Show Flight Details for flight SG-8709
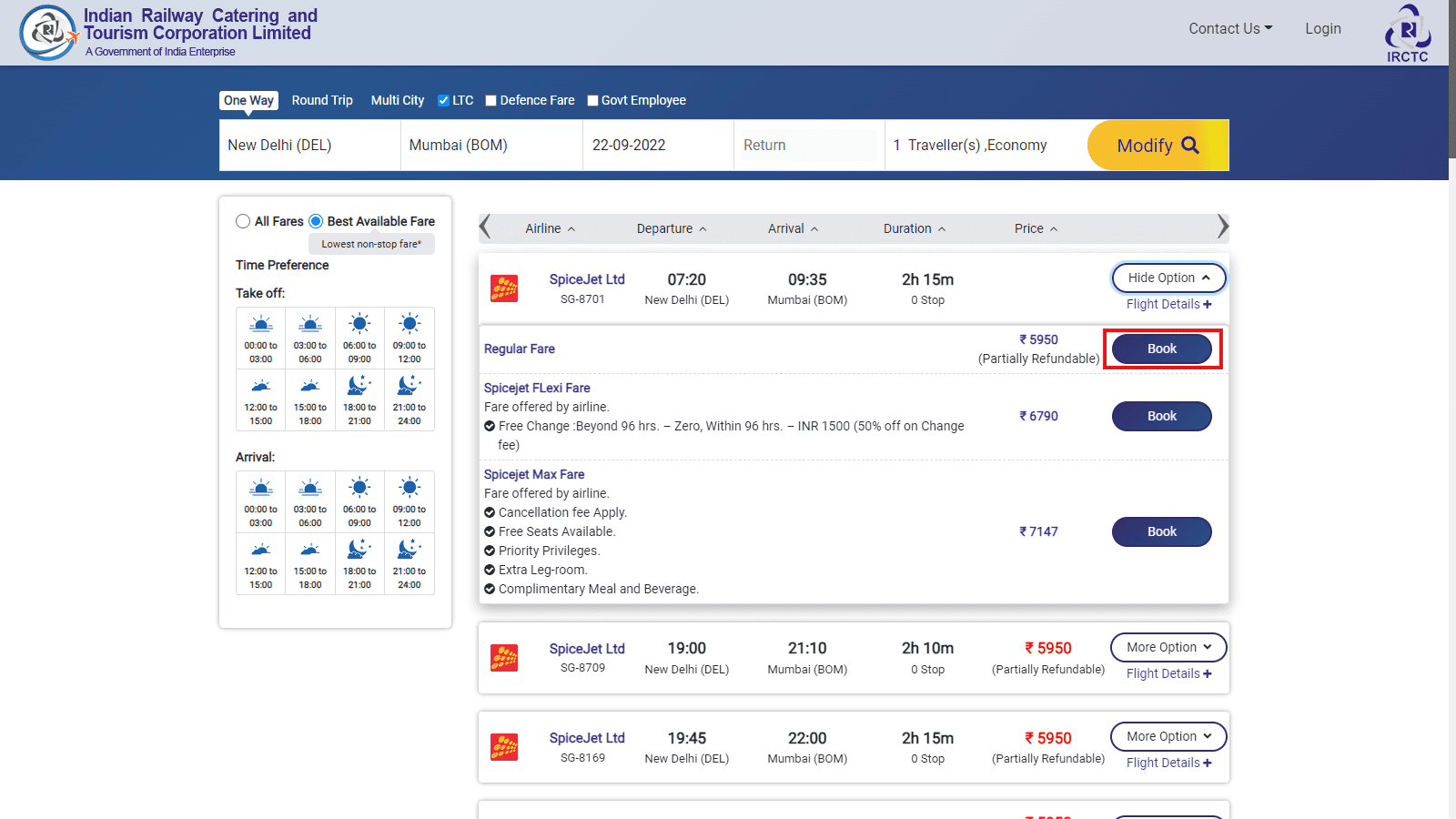 pos(1168,673)
